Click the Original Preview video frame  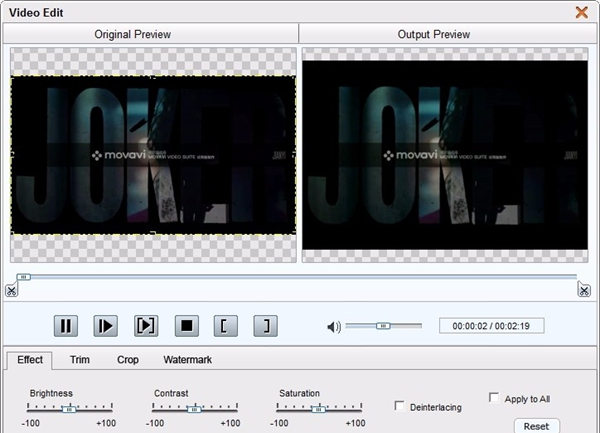pyautogui.click(x=153, y=155)
